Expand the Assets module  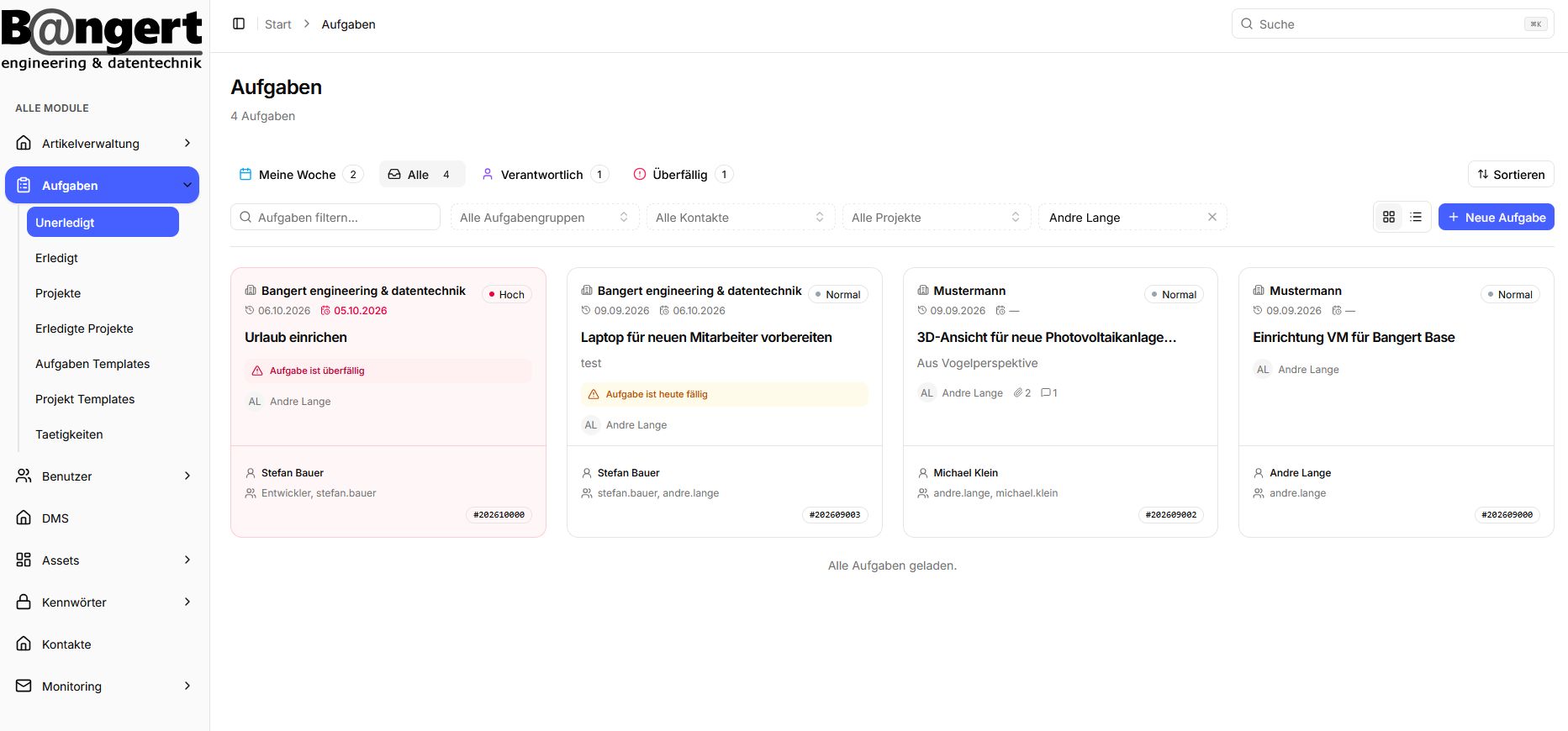[x=187, y=560]
